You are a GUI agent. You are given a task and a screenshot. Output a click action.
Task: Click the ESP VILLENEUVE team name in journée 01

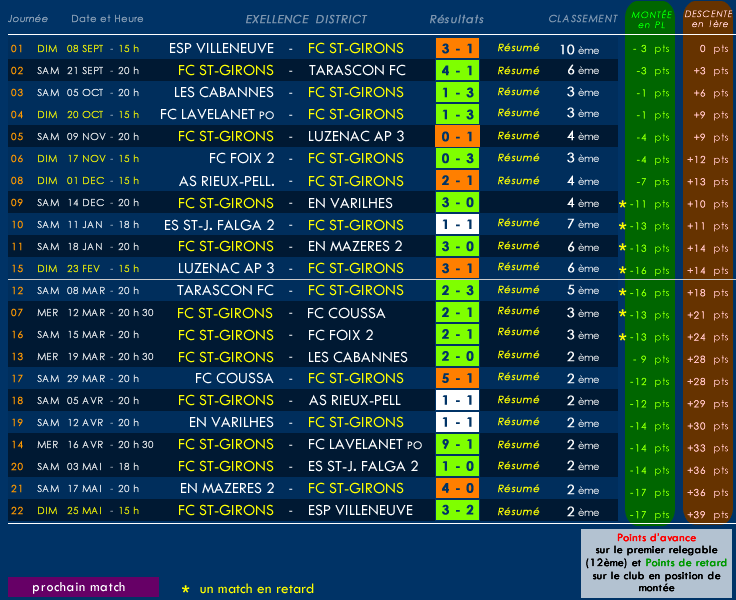click(x=221, y=48)
